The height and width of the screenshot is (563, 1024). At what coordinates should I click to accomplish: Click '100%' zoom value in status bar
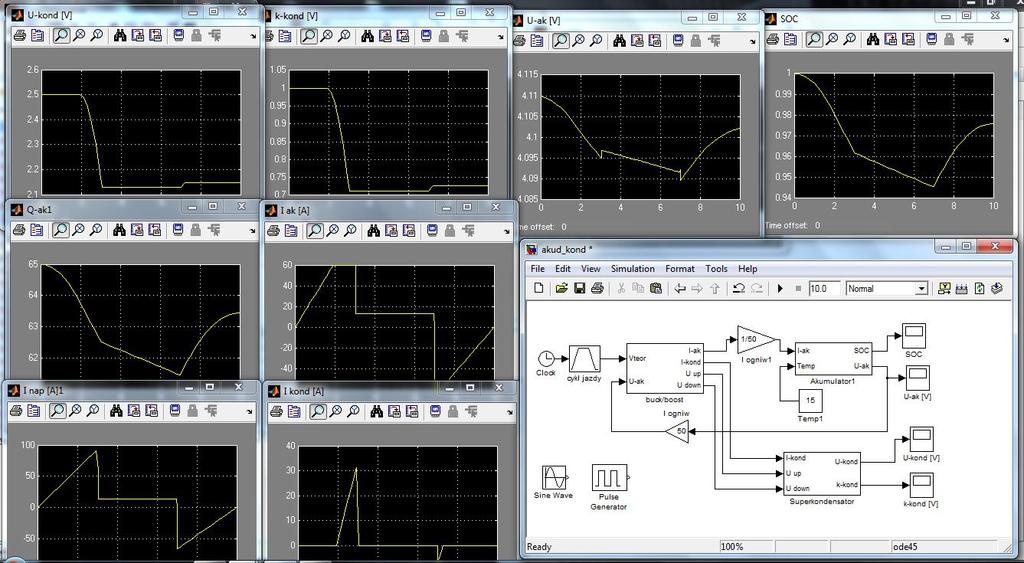(733, 546)
